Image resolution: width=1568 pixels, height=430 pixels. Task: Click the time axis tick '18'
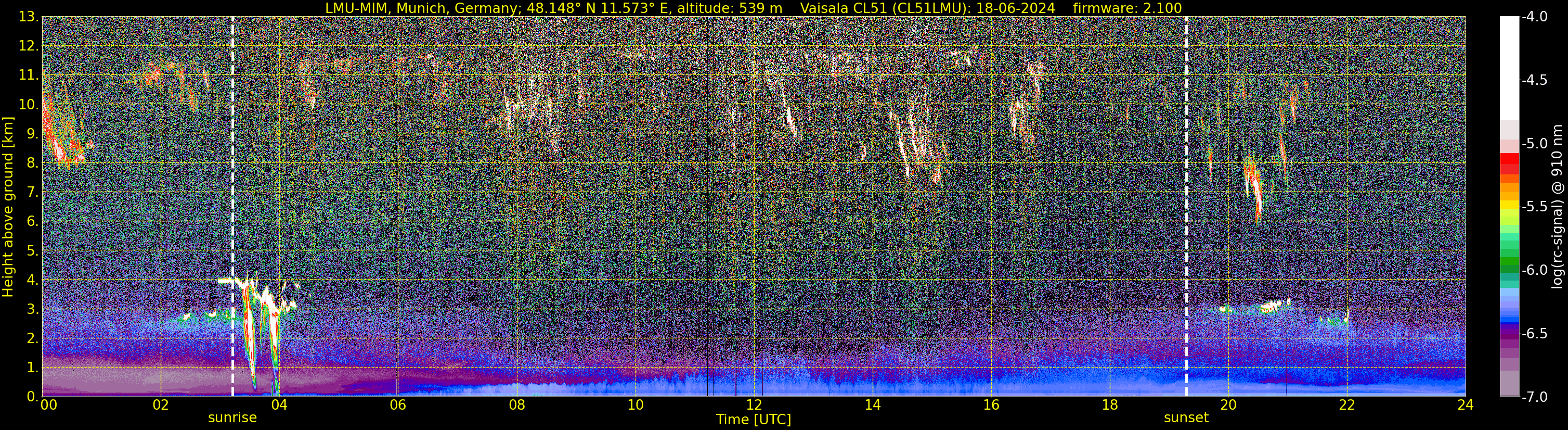pos(1110,405)
